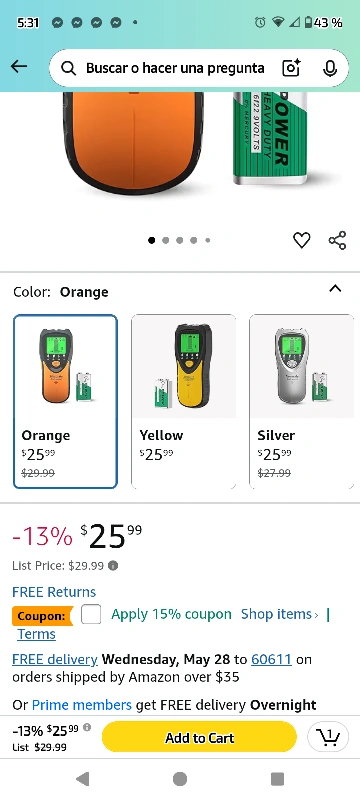Check the Apply 15% coupon checkbox
Viewport: 360px width, 800px height.
click(91, 614)
